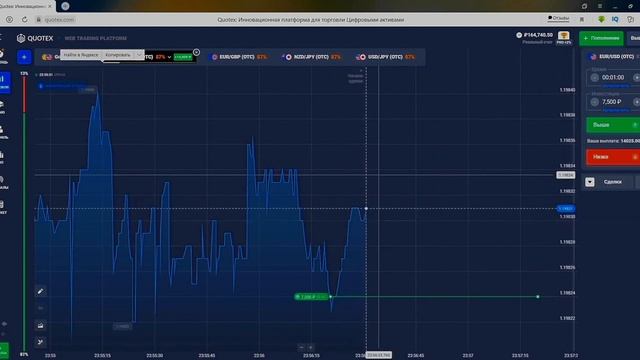Viewport: 640px width, 360px height.
Task: Click the green open trade label on chart
Action: pos(311,297)
